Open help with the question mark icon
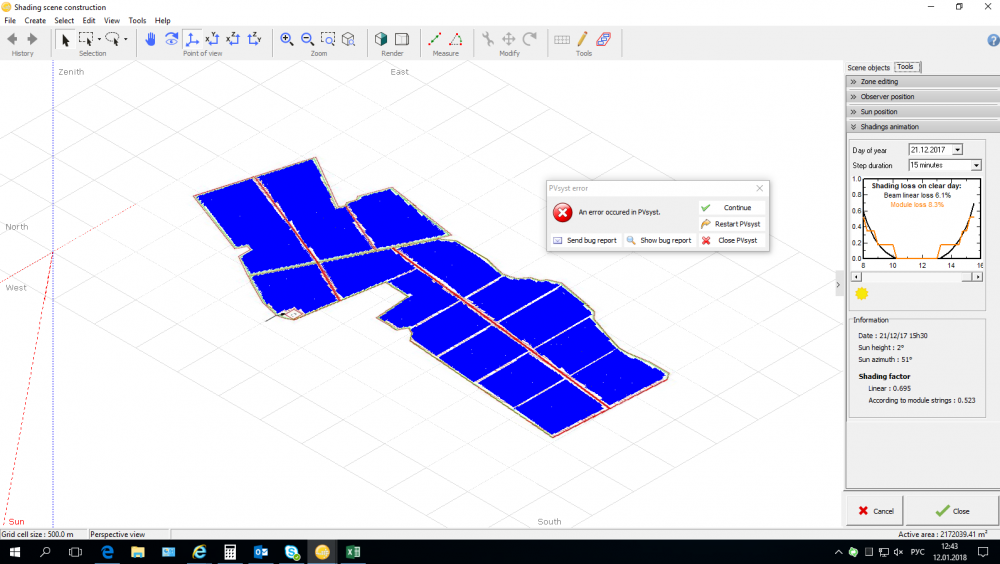 coord(993,40)
